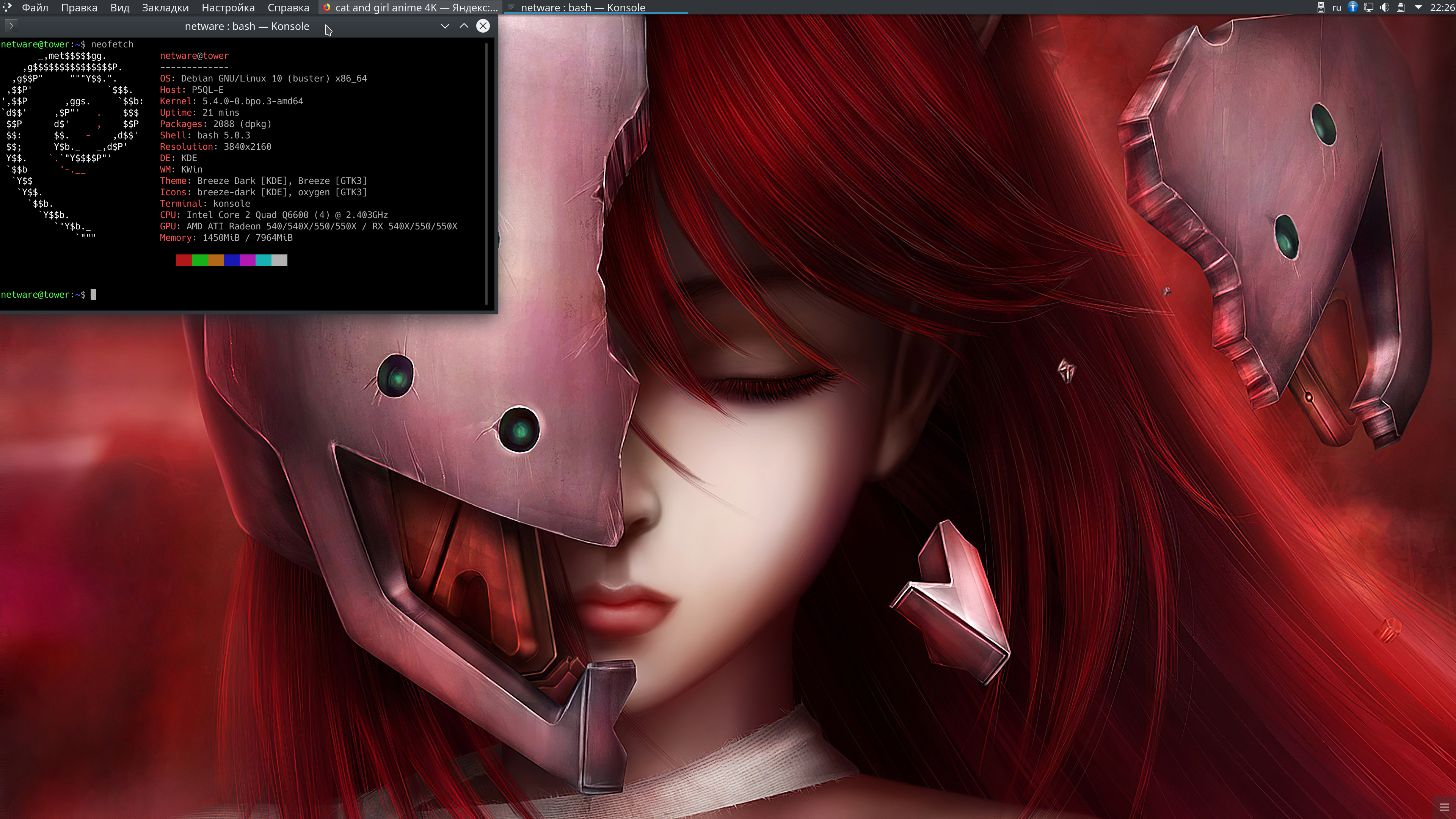Open the Настройка menu
Viewport: 1456px width, 819px height.
click(x=228, y=8)
